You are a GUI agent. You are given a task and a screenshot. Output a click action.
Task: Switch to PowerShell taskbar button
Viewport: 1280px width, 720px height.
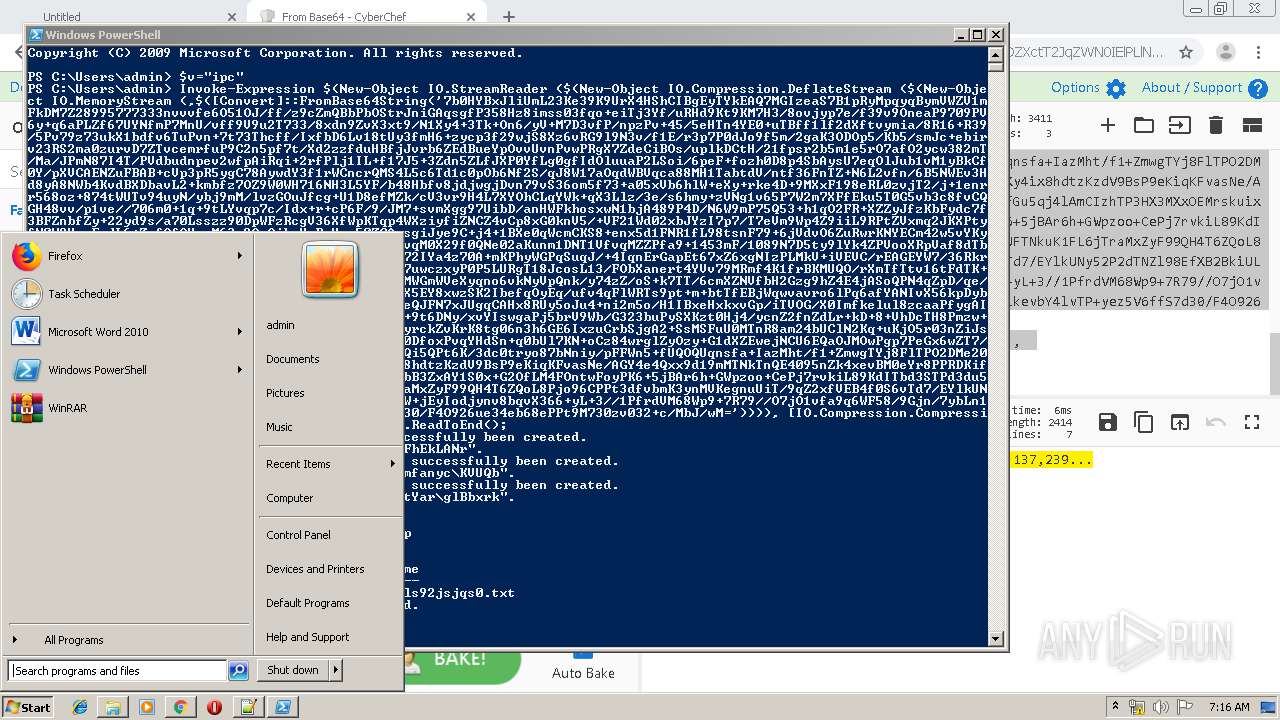point(283,707)
